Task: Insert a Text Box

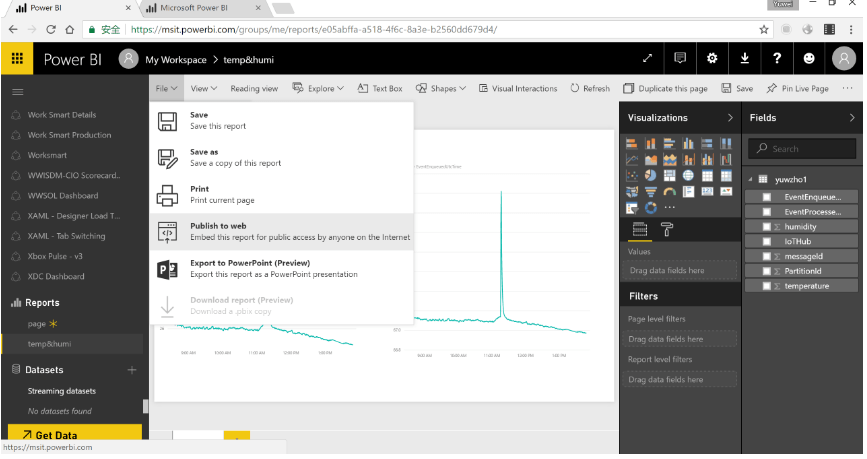Action: (x=379, y=88)
